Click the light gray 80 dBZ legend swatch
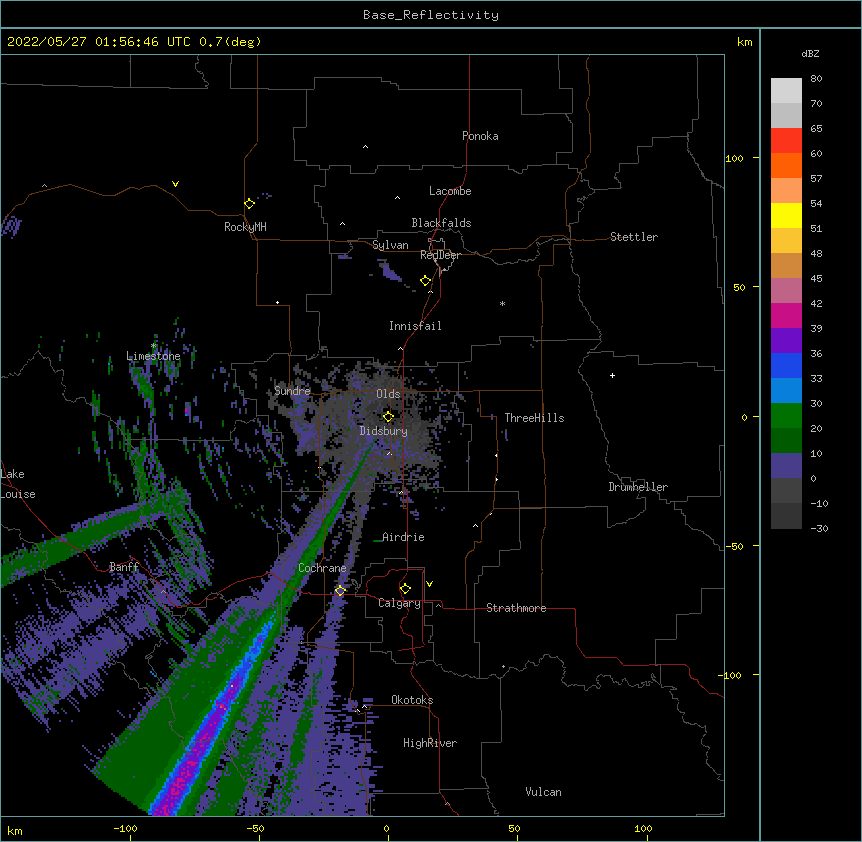Screen dimensions: 862x842 click(x=786, y=90)
